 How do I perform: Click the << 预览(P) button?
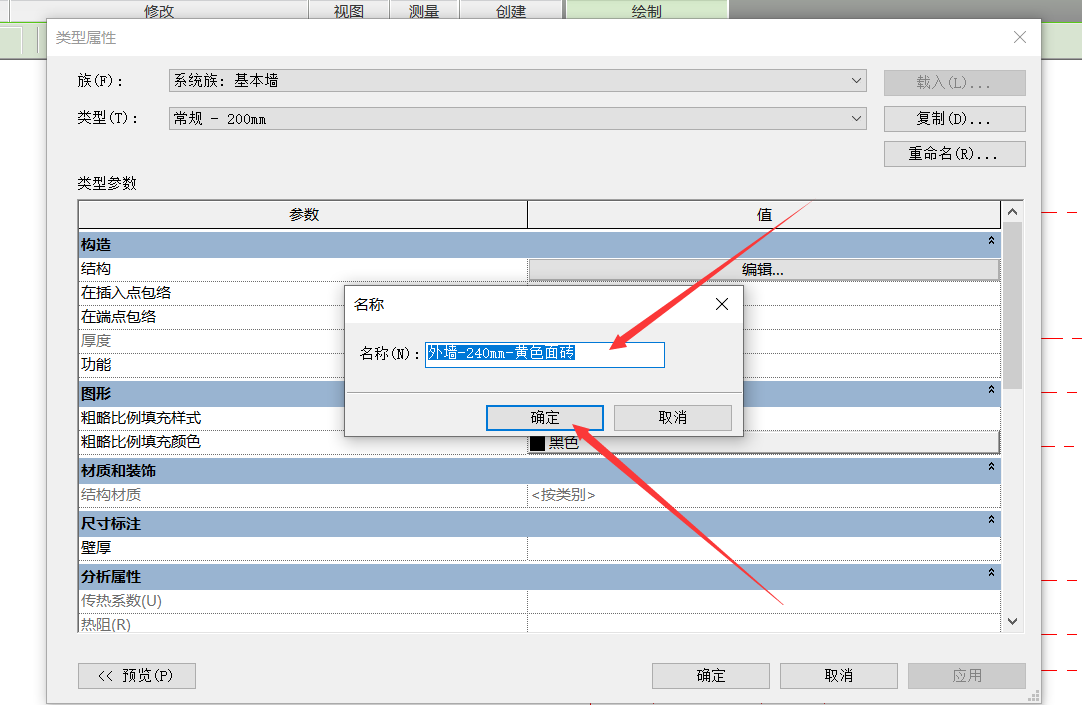pyautogui.click(x=136, y=676)
